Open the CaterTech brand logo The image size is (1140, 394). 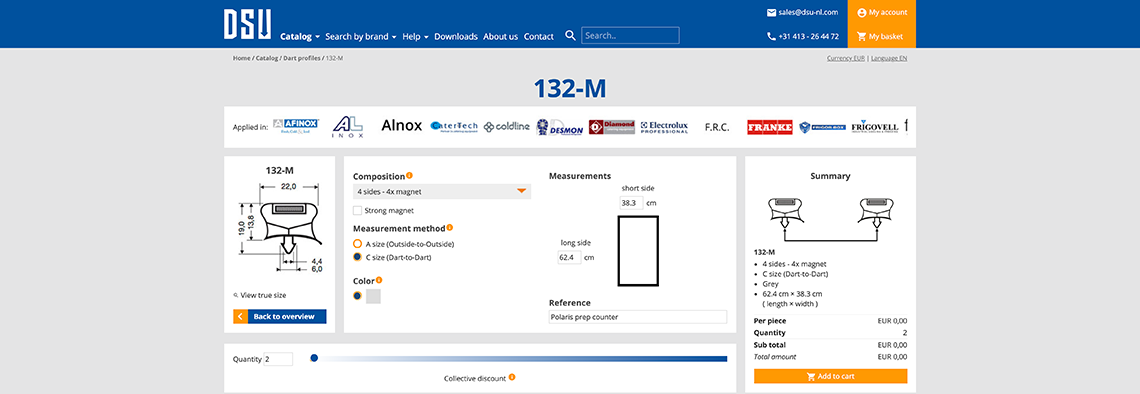point(454,126)
